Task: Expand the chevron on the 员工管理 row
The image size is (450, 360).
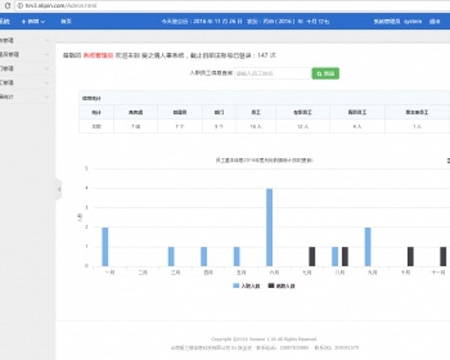Action: click(47, 83)
